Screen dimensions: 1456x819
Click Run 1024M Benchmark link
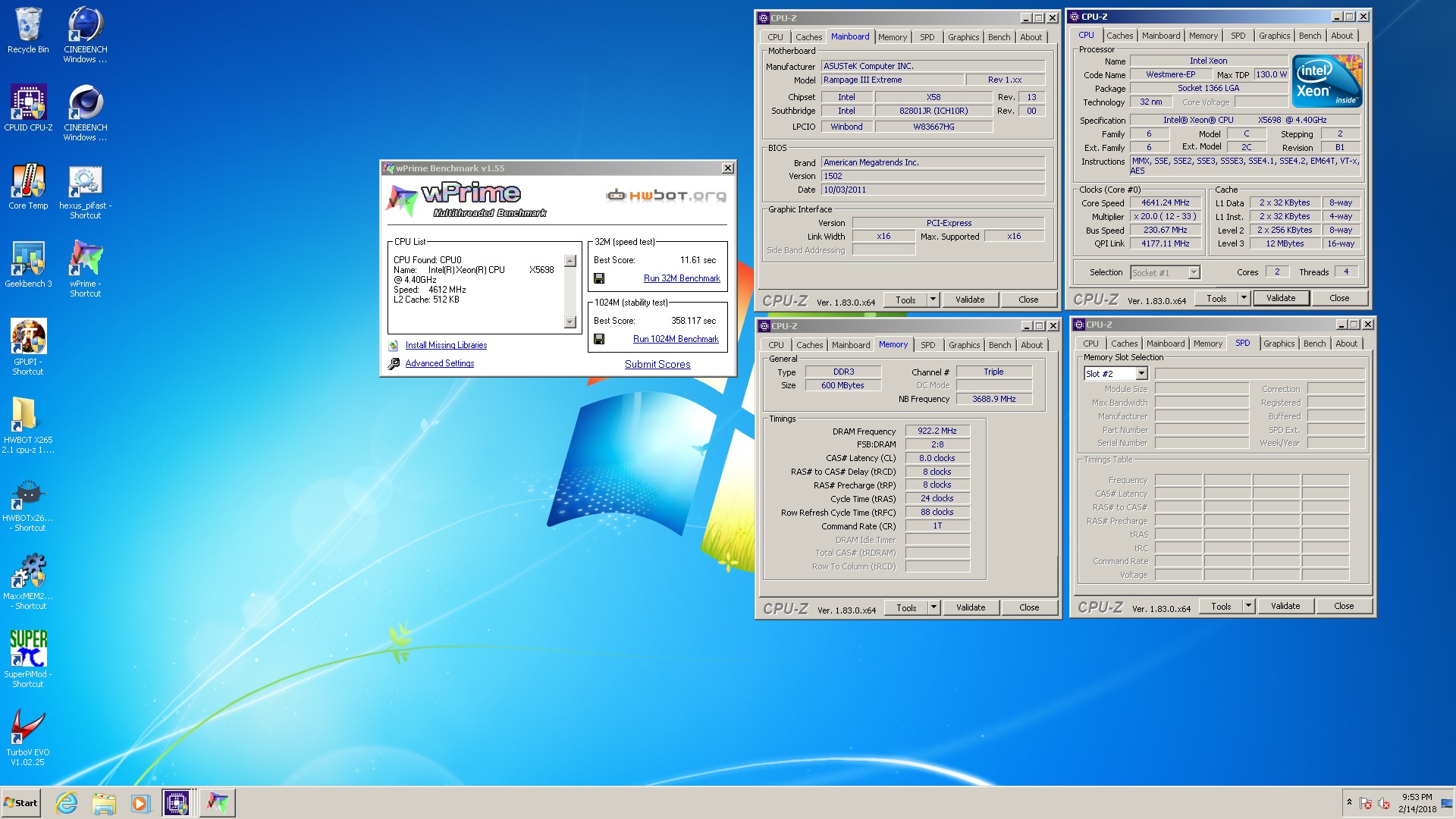pos(676,339)
